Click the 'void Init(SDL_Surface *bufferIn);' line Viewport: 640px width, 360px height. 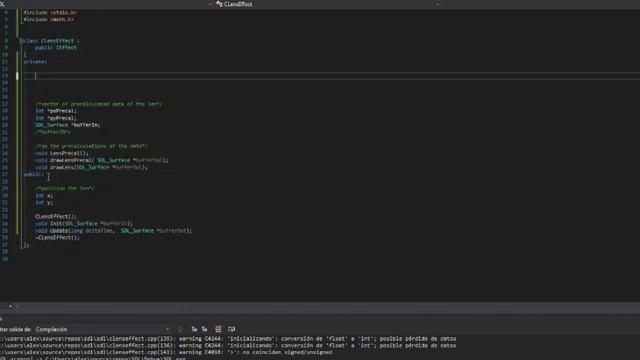click(84, 224)
